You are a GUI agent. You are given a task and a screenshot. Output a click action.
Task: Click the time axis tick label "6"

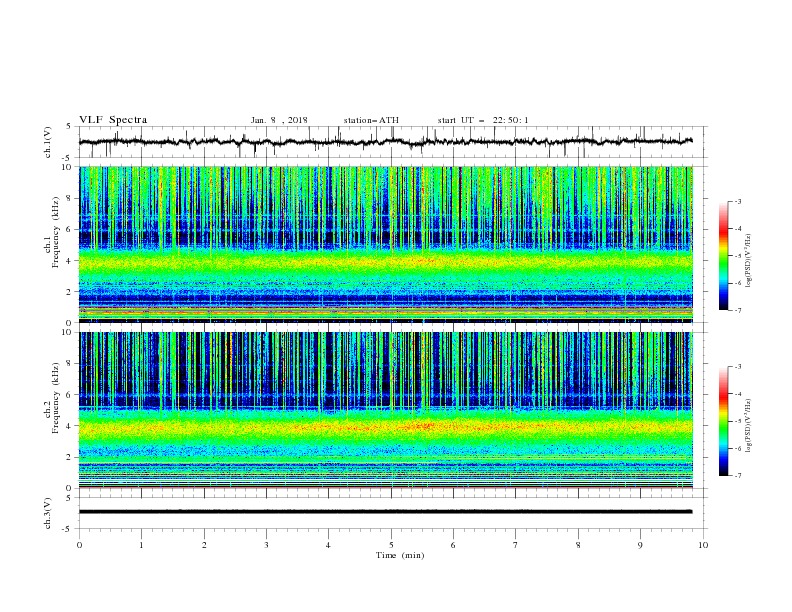tap(454, 545)
